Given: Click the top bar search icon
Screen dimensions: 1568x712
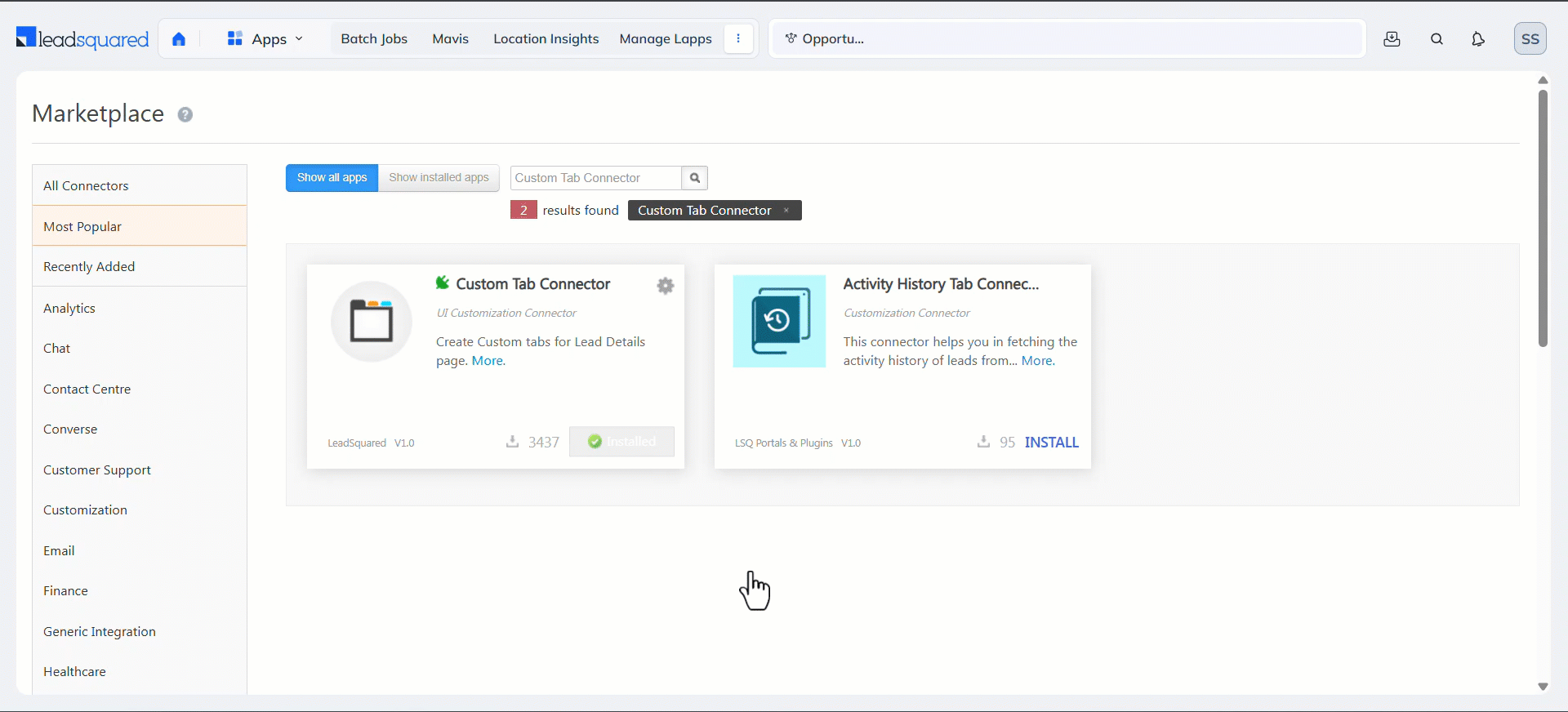Looking at the screenshot, I should pos(1437,39).
